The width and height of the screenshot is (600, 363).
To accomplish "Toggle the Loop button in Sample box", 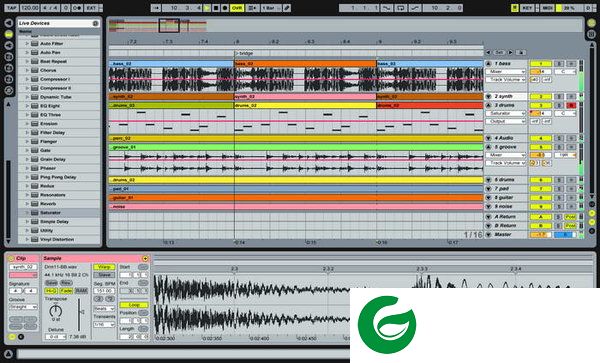I will pyautogui.click(x=134, y=305).
